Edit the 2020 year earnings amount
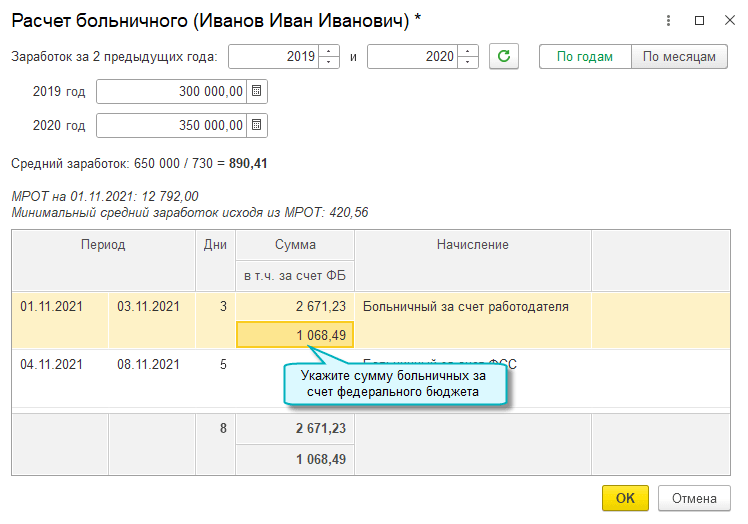The height and width of the screenshot is (524, 748). tap(170, 126)
